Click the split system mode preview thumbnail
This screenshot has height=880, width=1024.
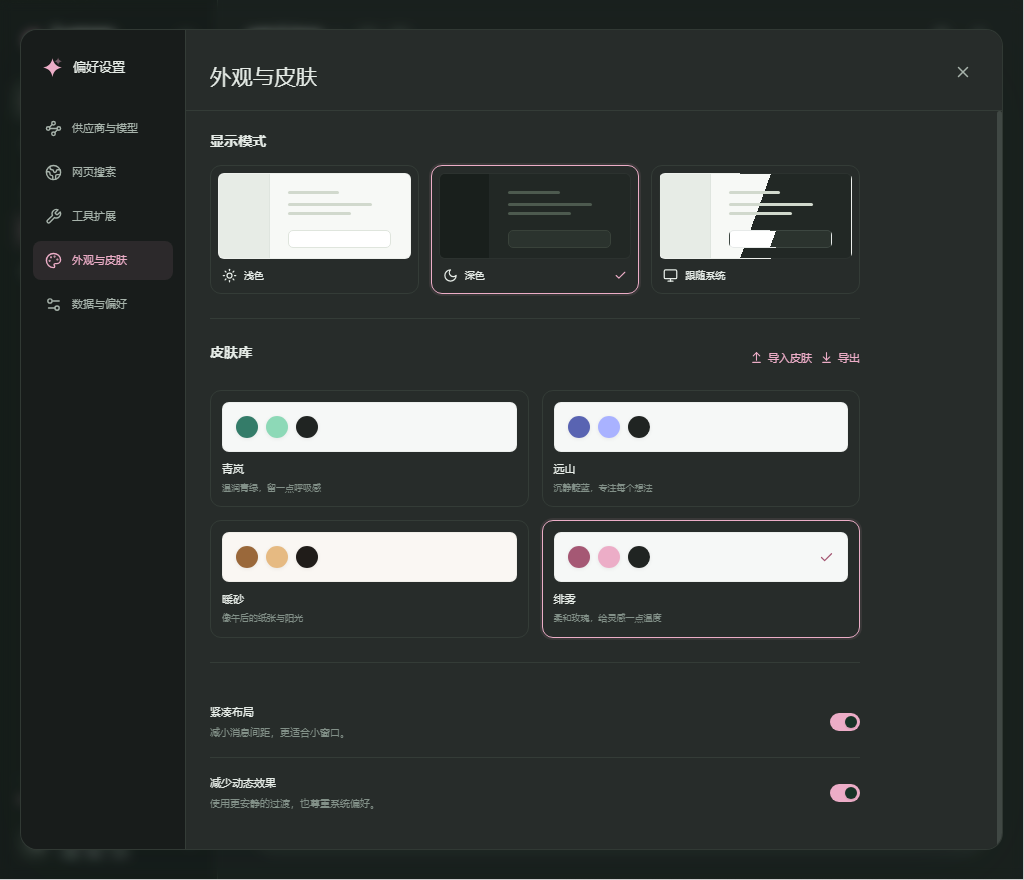756,216
